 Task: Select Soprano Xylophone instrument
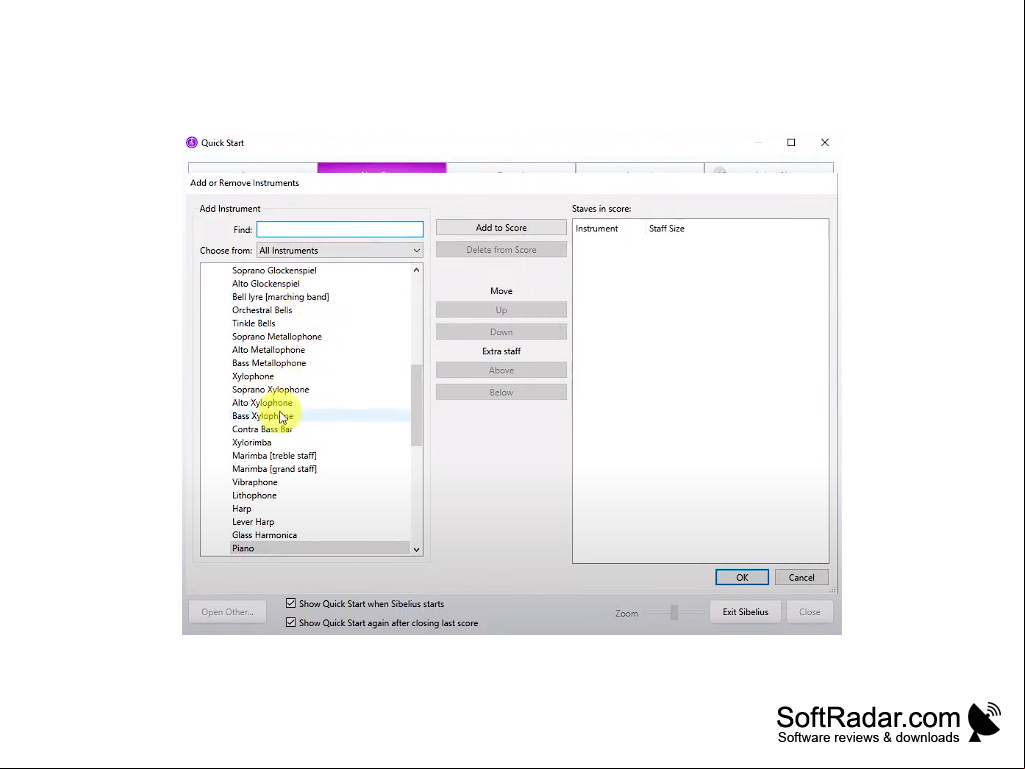click(271, 390)
